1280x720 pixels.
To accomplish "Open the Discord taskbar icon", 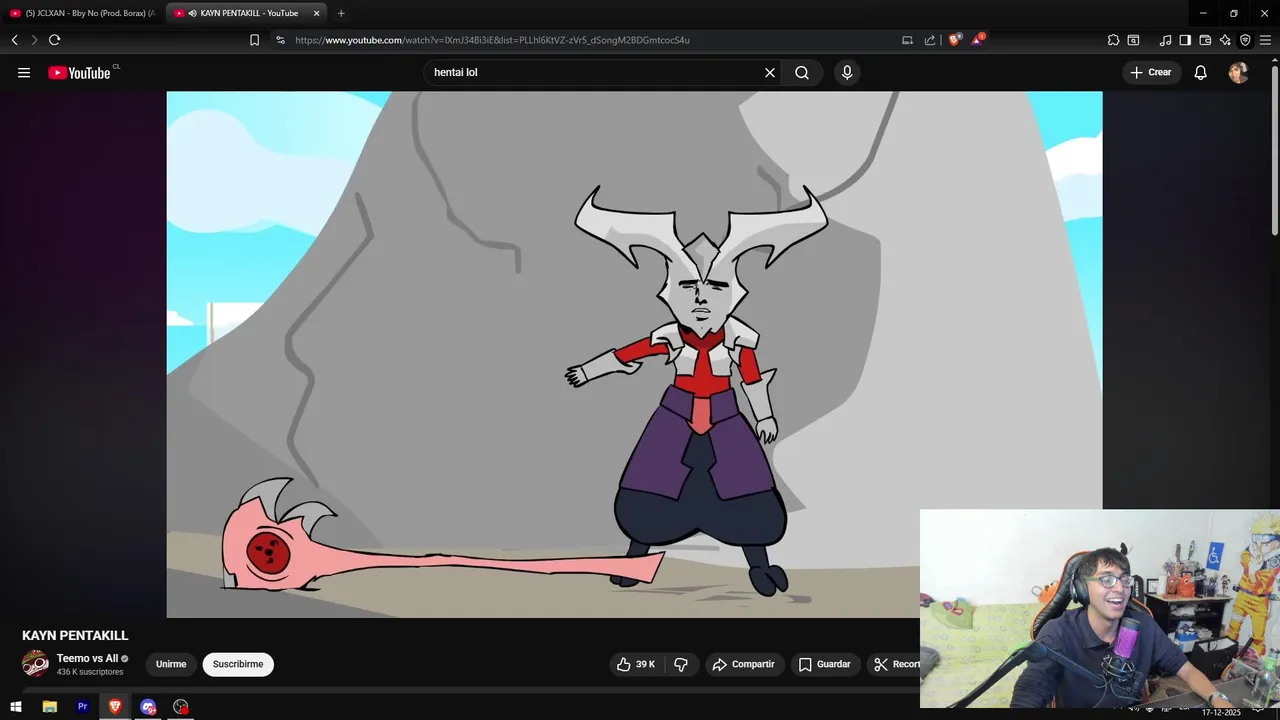I will coord(148,707).
